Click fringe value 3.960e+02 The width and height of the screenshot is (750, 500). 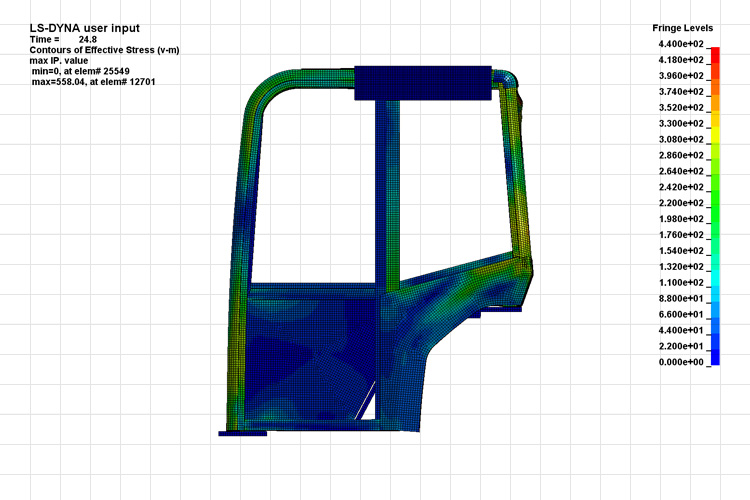click(681, 76)
